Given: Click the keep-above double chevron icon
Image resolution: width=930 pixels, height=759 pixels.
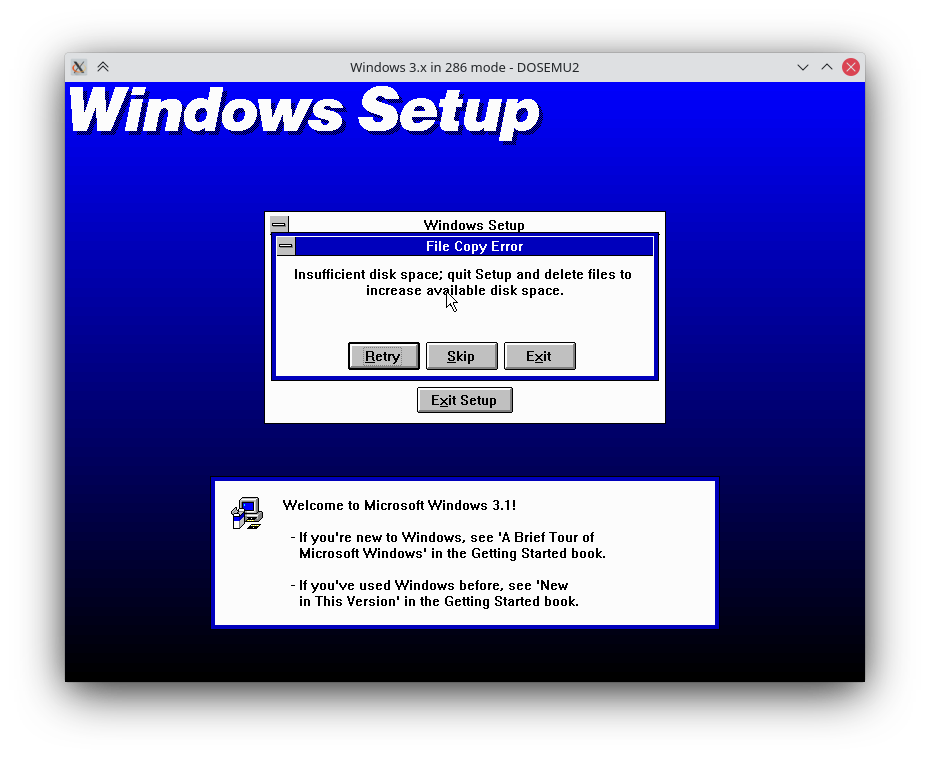Looking at the screenshot, I should 103,67.
